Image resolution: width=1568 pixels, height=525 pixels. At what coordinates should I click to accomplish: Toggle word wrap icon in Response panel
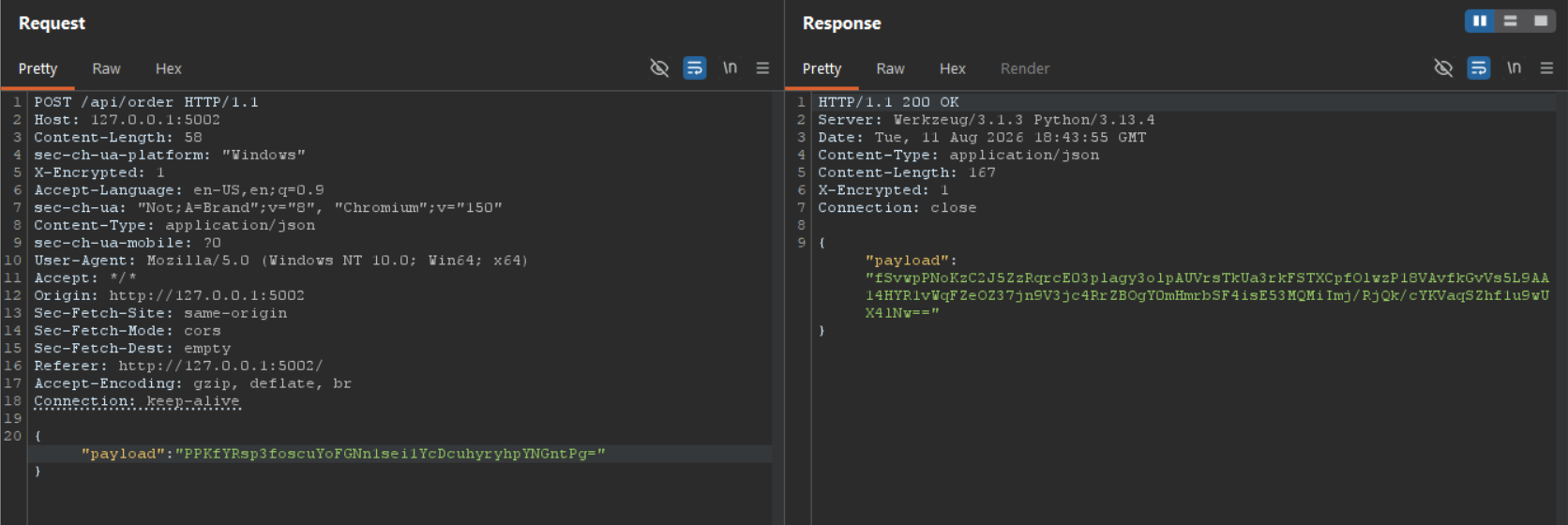[x=1479, y=67]
